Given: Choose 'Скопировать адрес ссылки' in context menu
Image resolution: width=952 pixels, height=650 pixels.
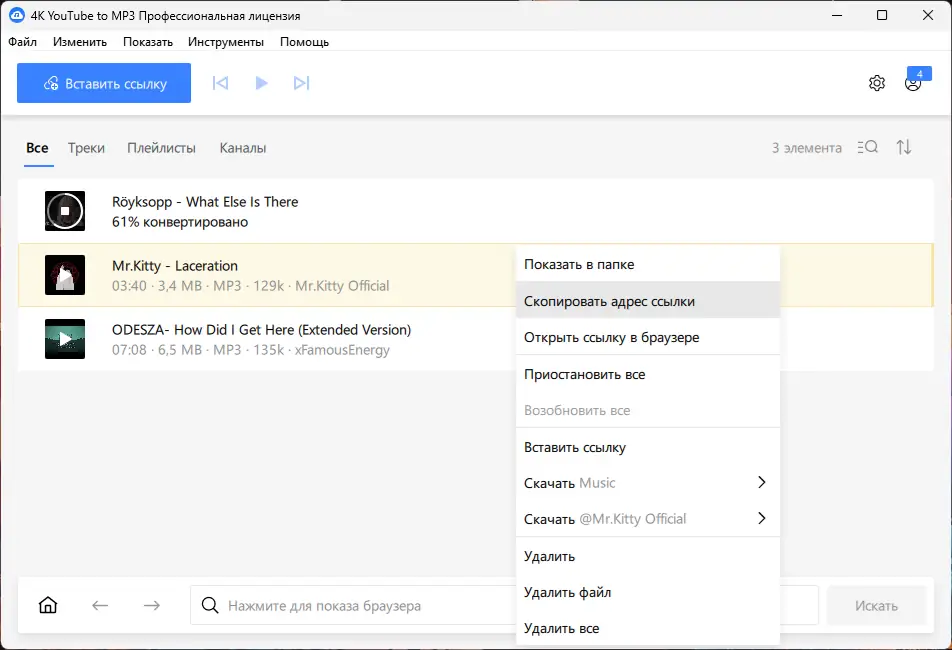Looking at the screenshot, I should click(609, 301).
